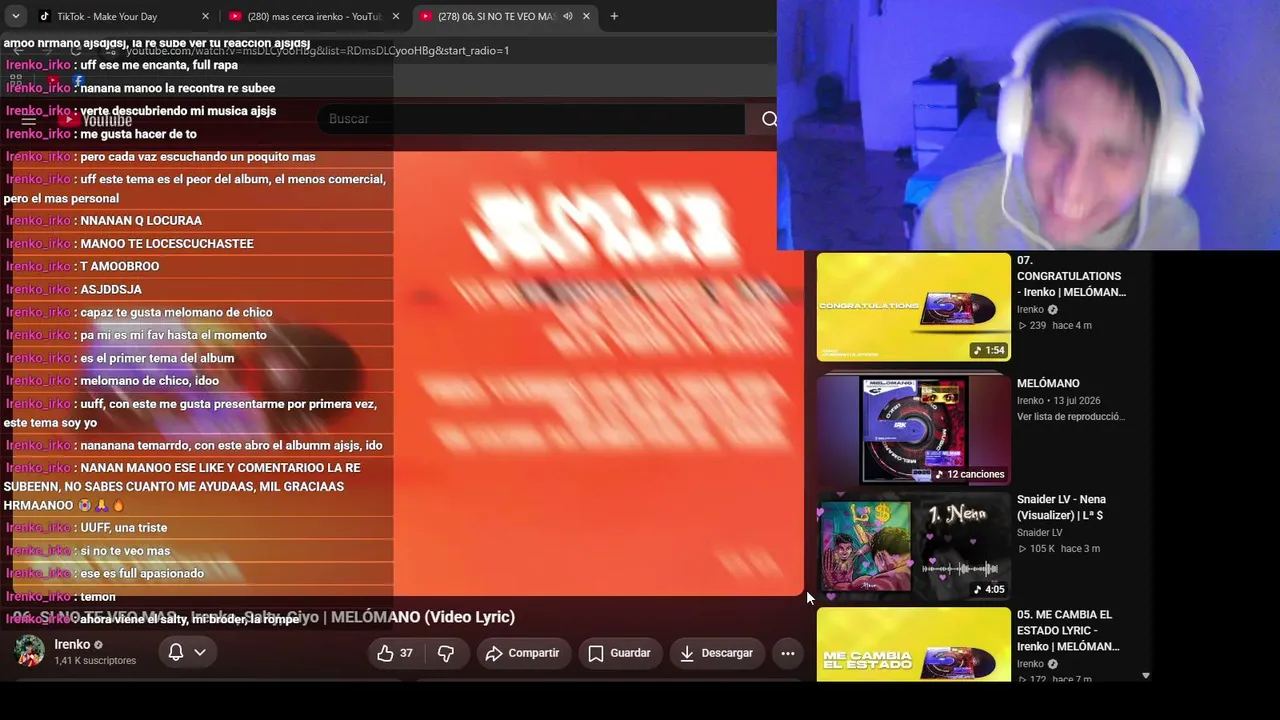Open the ME CAMBIA EL ESTADO thumbnail
Viewport: 1280px width, 720px height.
coord(914,645)
